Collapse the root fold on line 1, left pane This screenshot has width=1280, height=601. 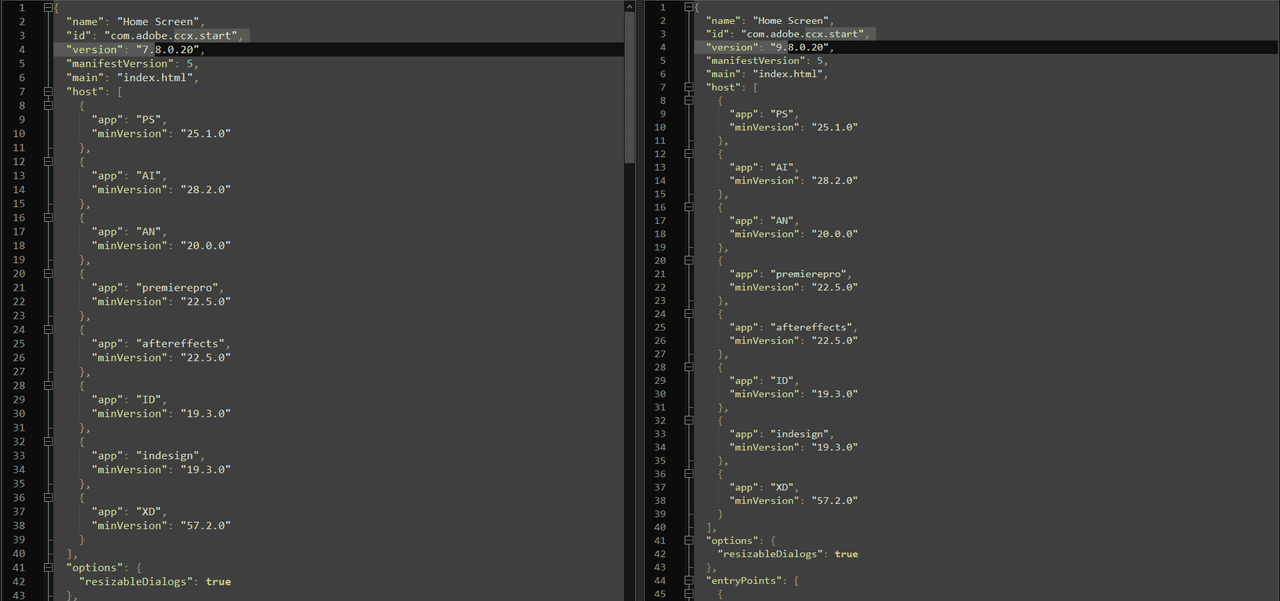click(x=48, y=8)
